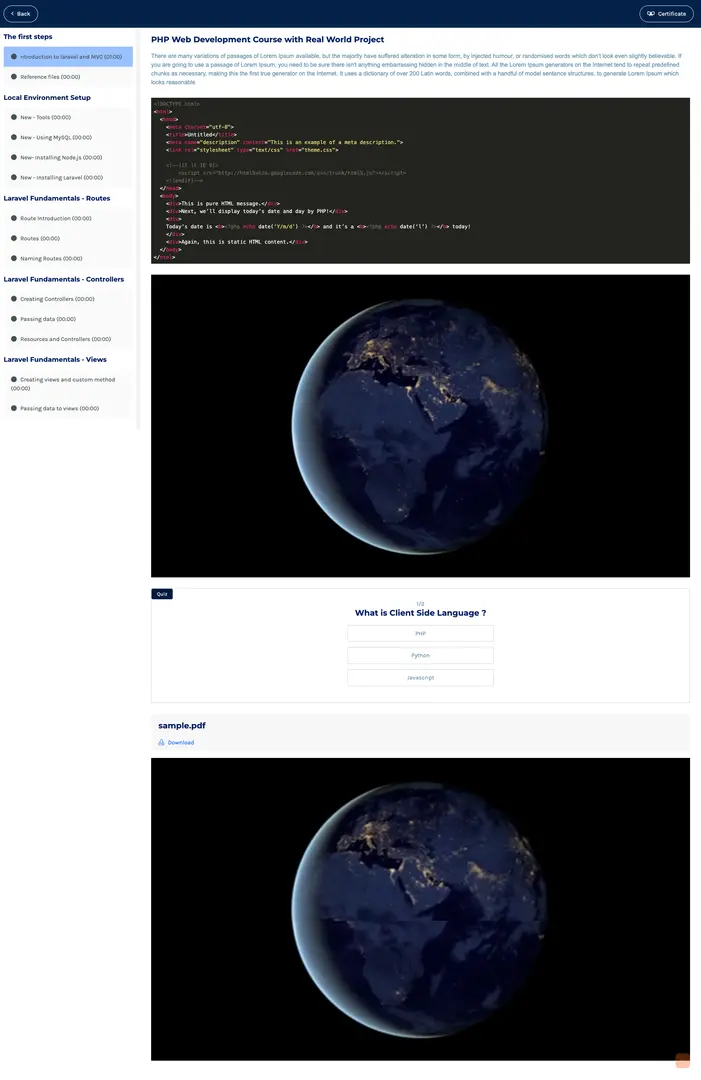Open New - Using MySQL lesson
Screen dimensions: 701x1080
pos(56,137)
